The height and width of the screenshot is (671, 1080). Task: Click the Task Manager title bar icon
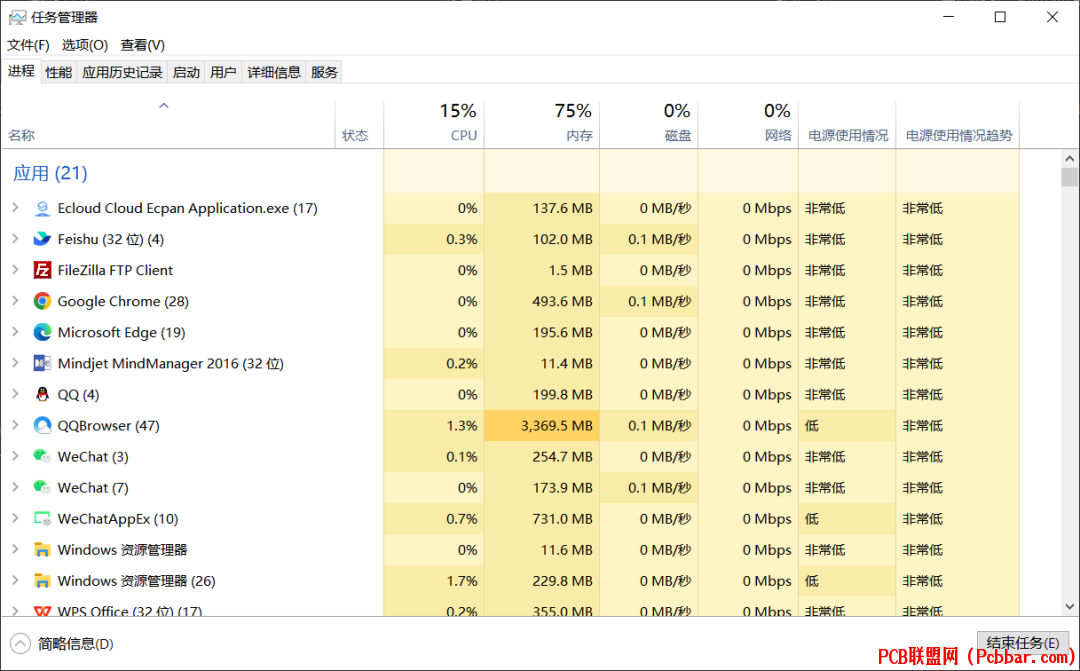click(x=17, y=17)
